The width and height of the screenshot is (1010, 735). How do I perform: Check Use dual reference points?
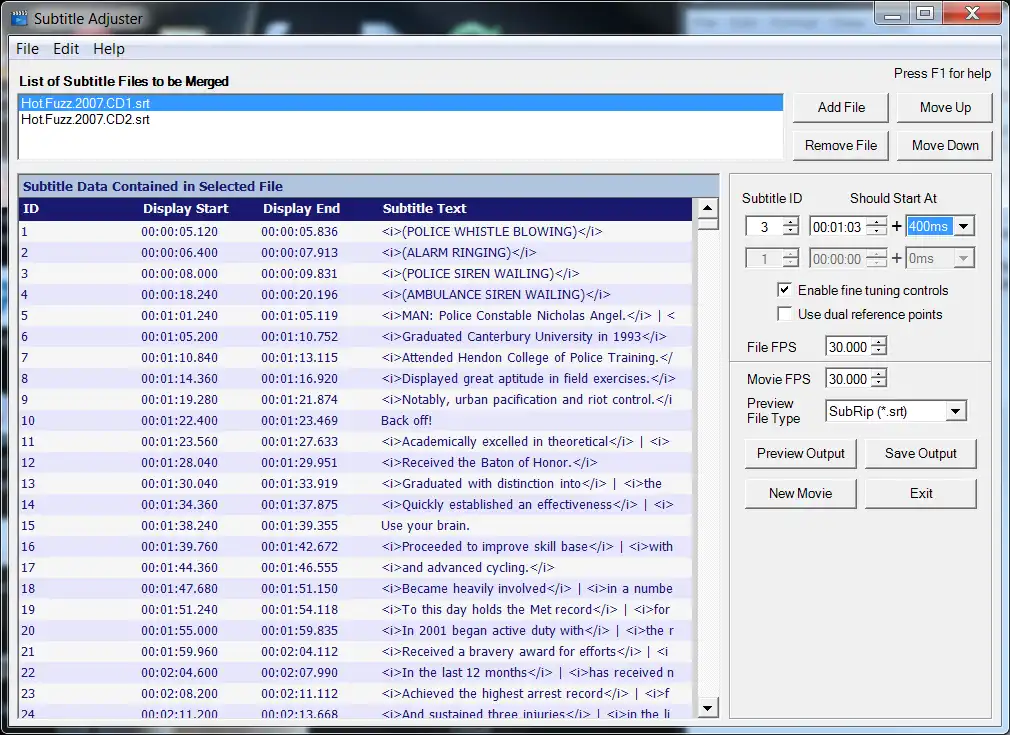pos(784,314)
